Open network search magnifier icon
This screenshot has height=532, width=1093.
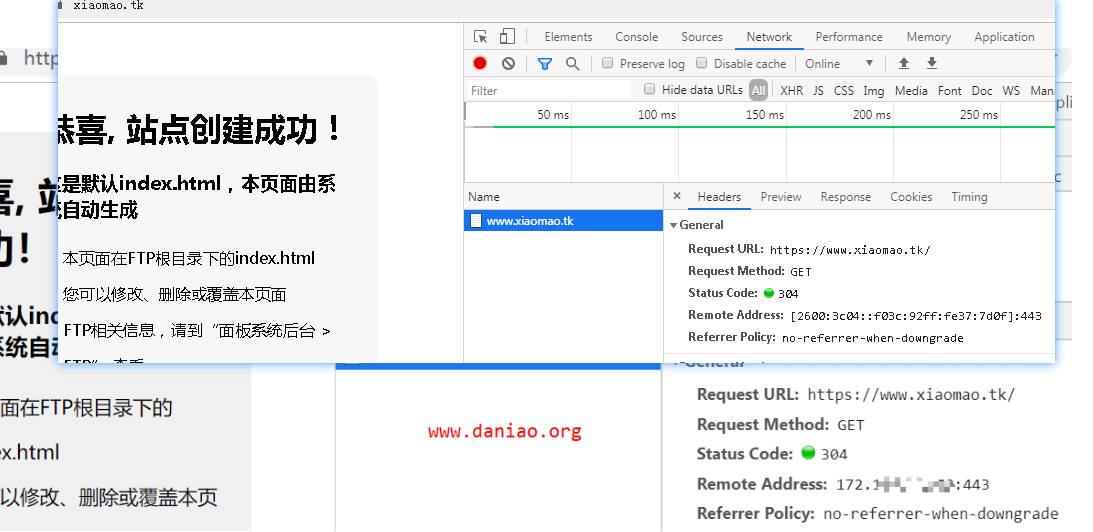click(x=572, y=63)
